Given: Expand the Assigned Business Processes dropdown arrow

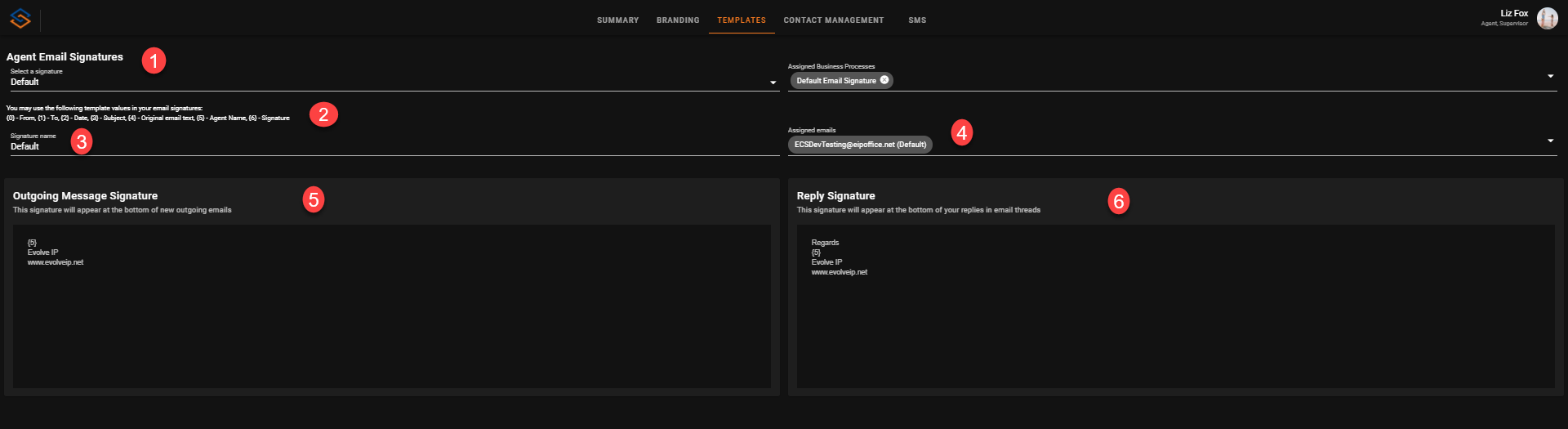Looking at the screenshot, I should [x=1550, y=77].
